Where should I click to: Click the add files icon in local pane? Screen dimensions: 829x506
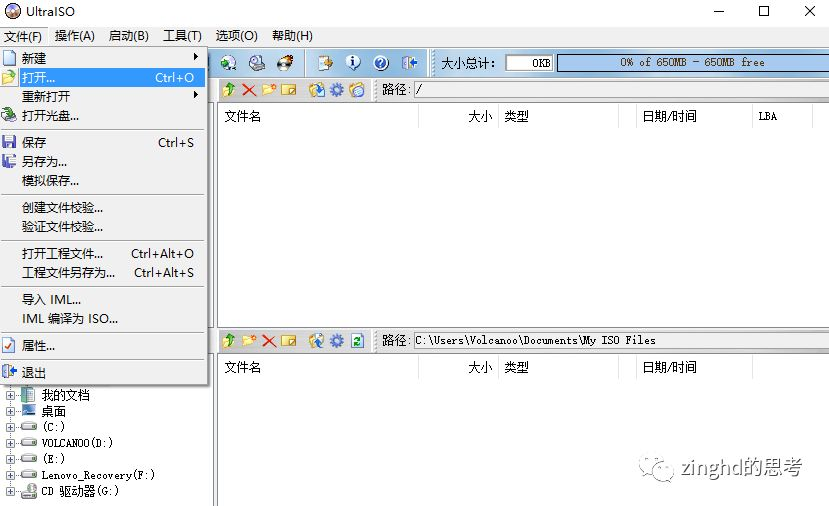coord(317,341)
